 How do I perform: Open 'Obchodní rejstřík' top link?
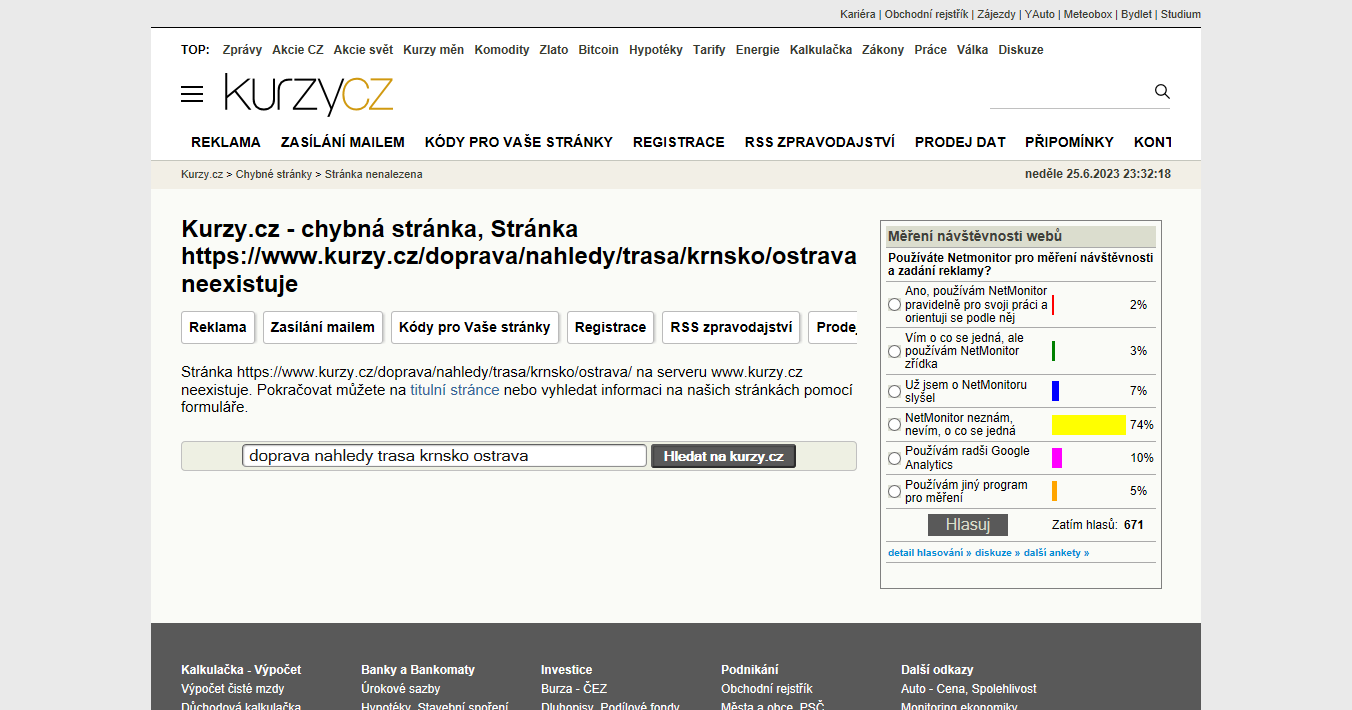926,14
